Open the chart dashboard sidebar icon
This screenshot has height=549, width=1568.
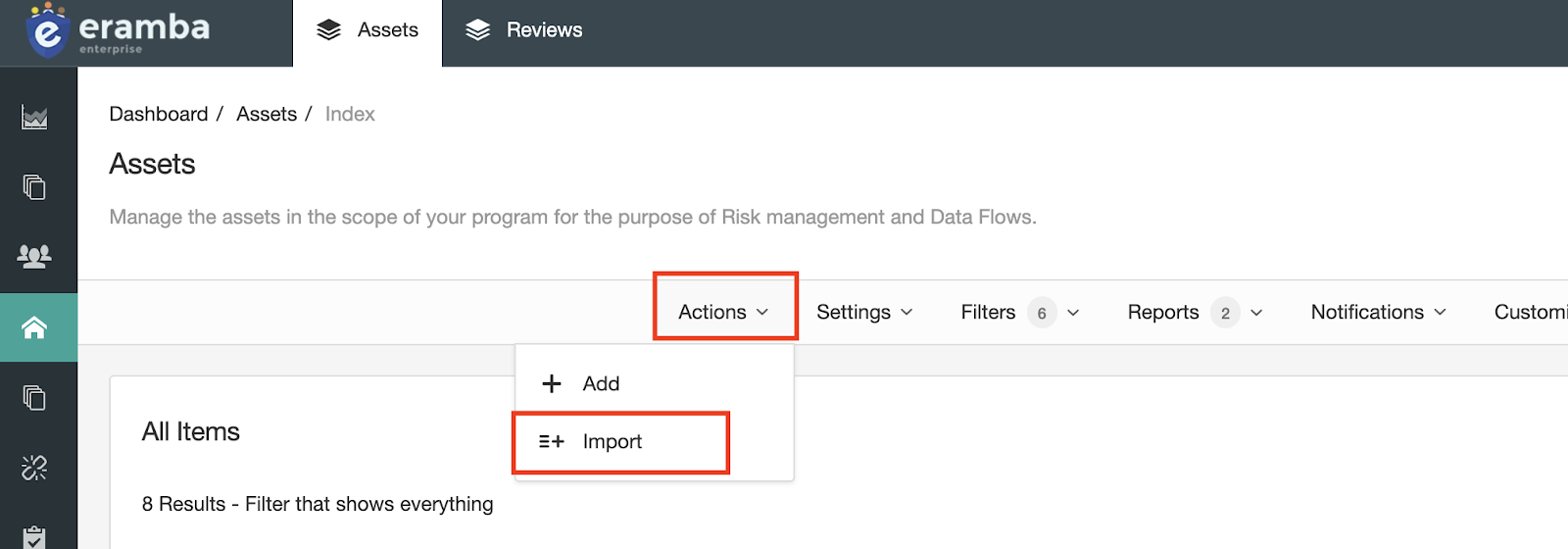coord(34,118)
